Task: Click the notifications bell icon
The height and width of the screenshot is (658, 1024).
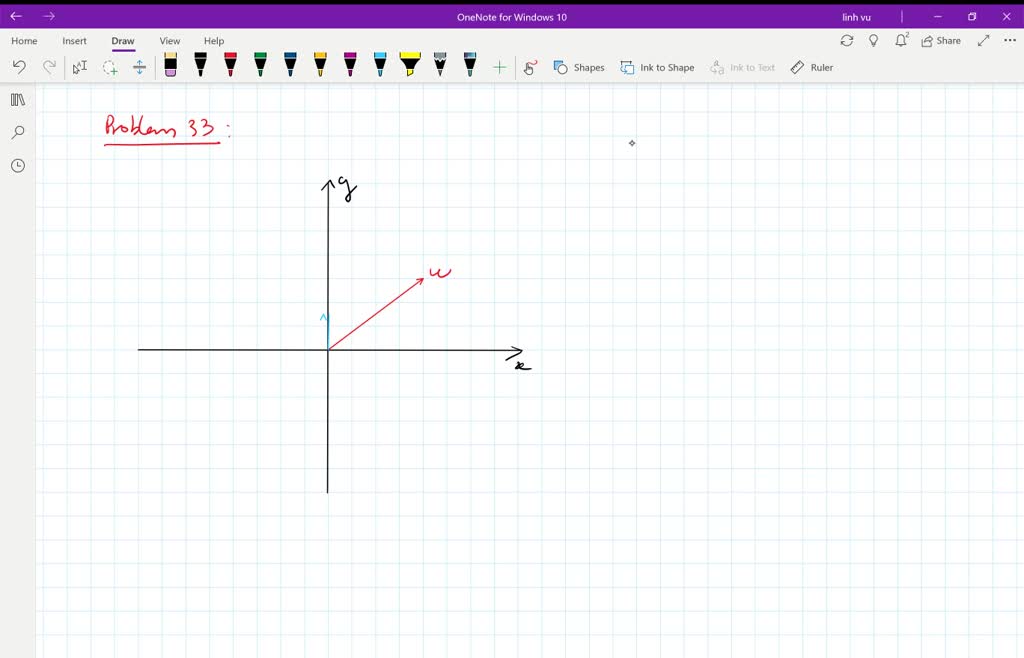Action: [x=900, y=40]
